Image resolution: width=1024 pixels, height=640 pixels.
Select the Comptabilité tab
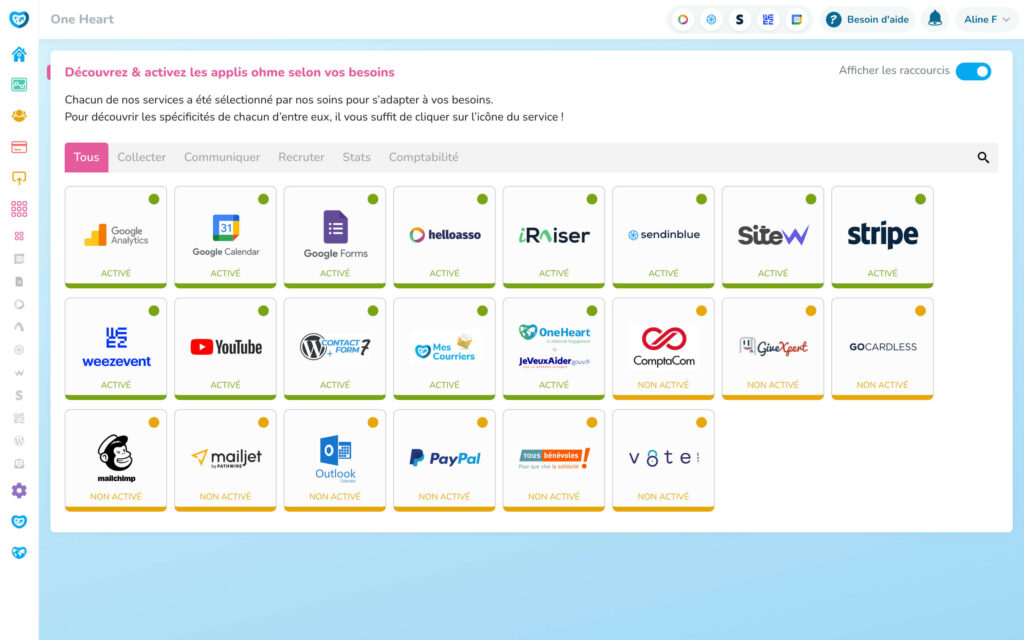(423, 158)
